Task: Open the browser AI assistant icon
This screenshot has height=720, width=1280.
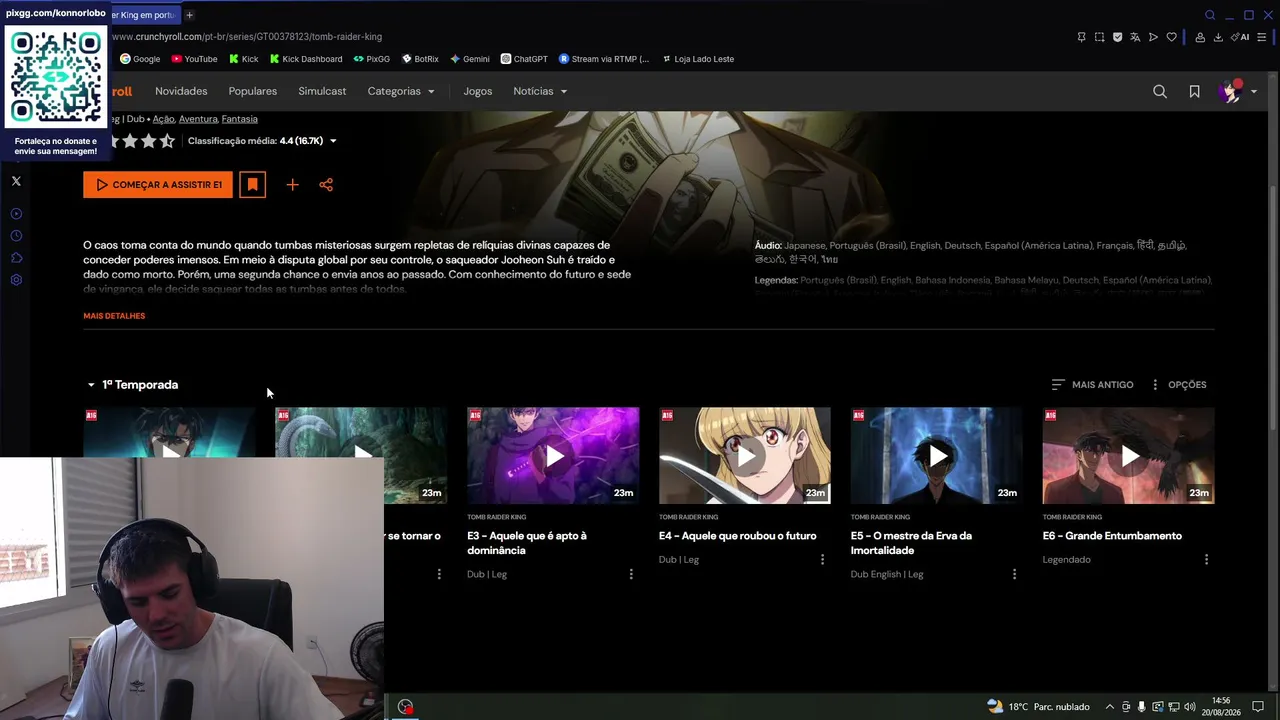Action: click(1241, 37)
